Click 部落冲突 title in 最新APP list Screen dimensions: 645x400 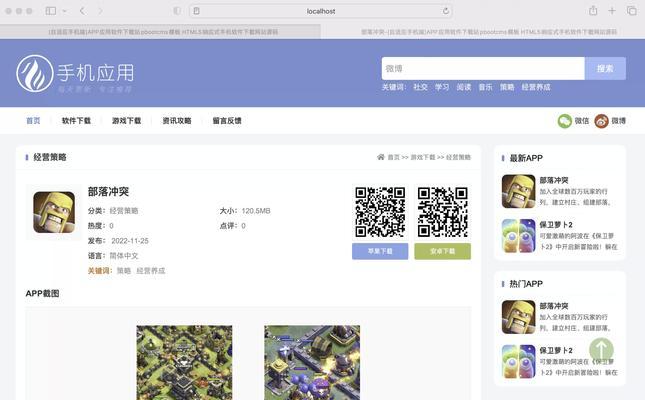coord(554,180)
